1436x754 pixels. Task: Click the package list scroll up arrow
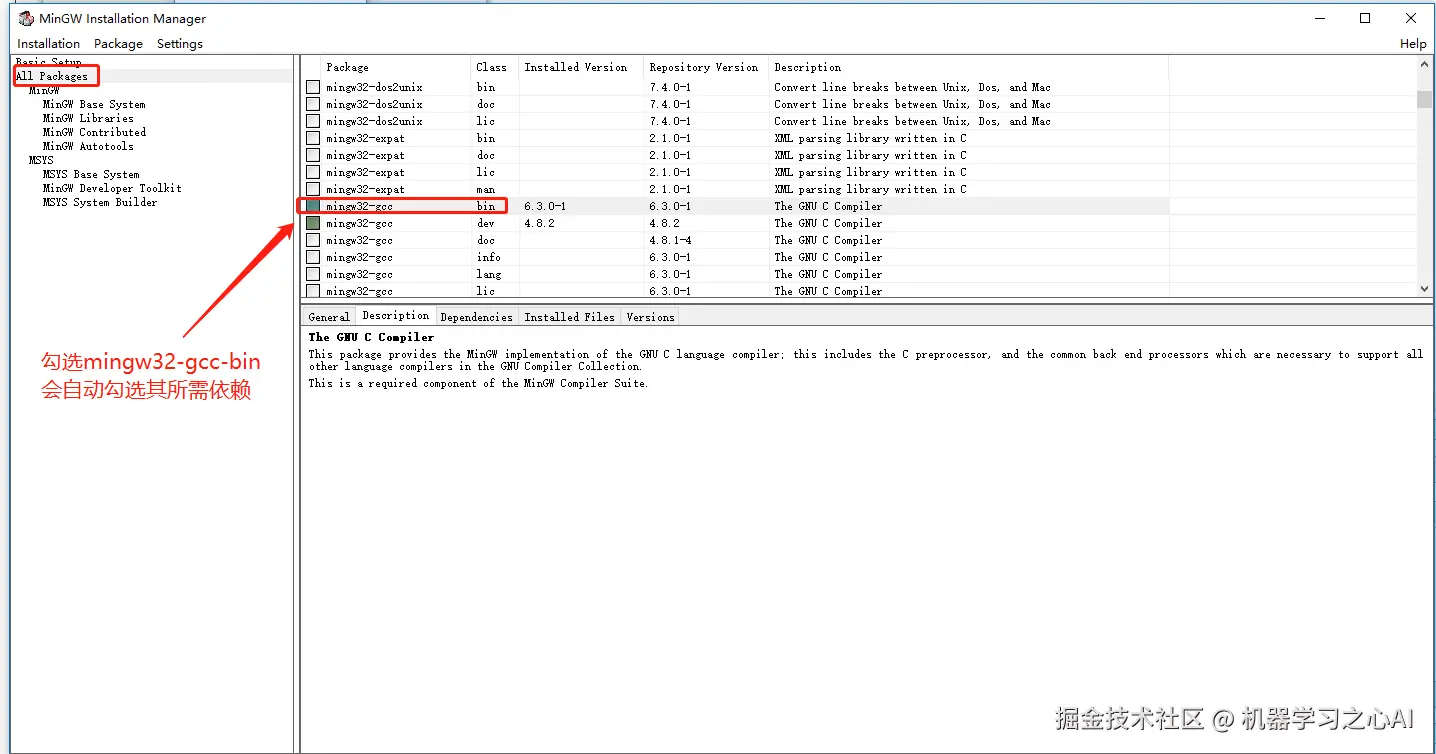pyautogui.click(x=1425, y=65)
